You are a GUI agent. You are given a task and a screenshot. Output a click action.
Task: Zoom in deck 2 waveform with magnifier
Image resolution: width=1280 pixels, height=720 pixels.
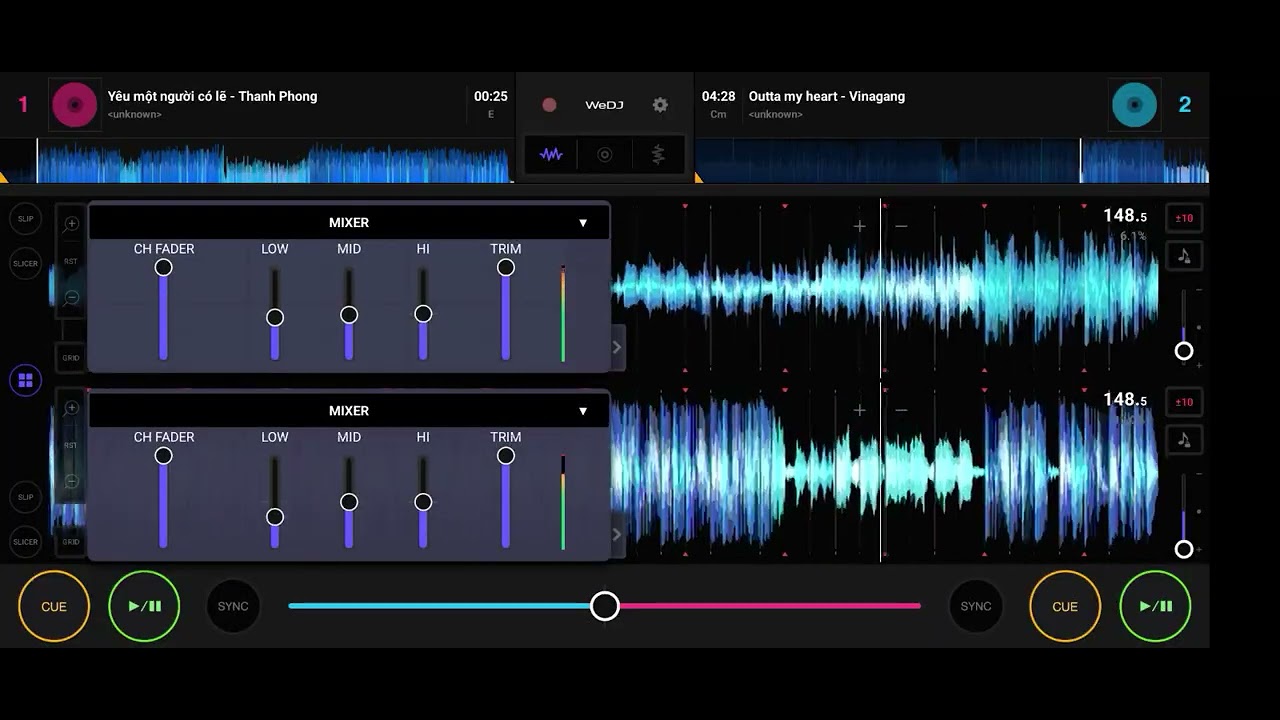(71, 408)
